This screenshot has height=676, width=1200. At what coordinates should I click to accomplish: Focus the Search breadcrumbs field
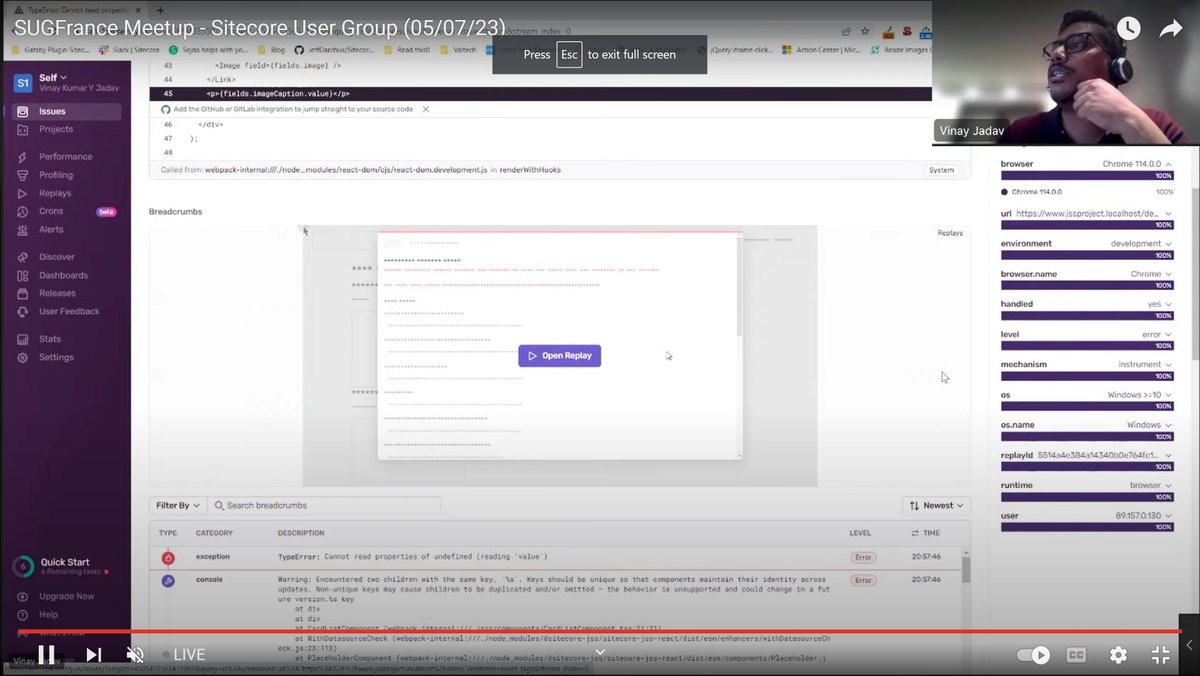(326, 506)
